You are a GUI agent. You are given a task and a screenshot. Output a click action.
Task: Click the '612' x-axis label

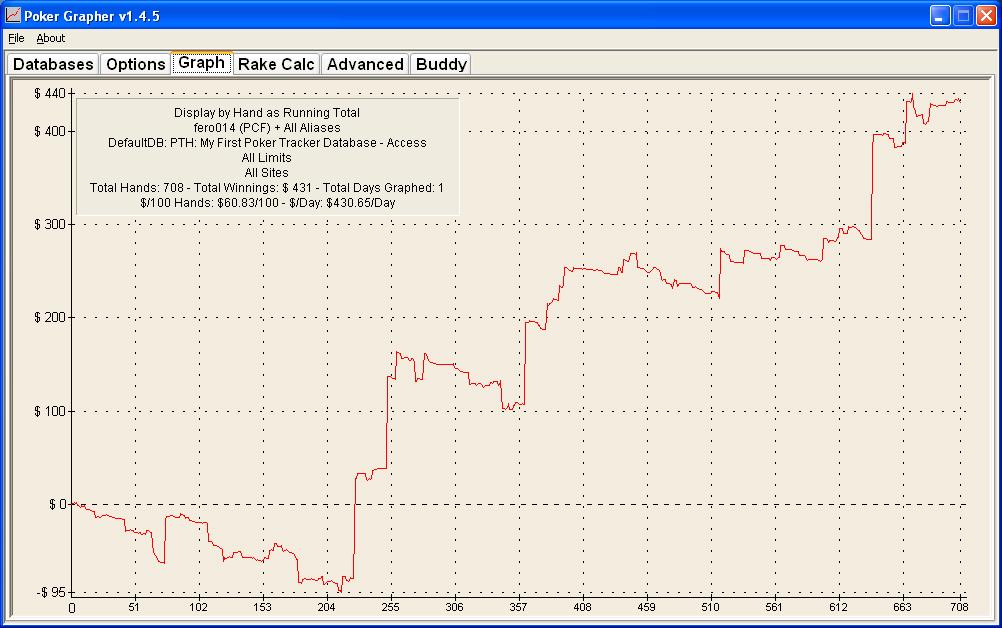tap(838, 607)
